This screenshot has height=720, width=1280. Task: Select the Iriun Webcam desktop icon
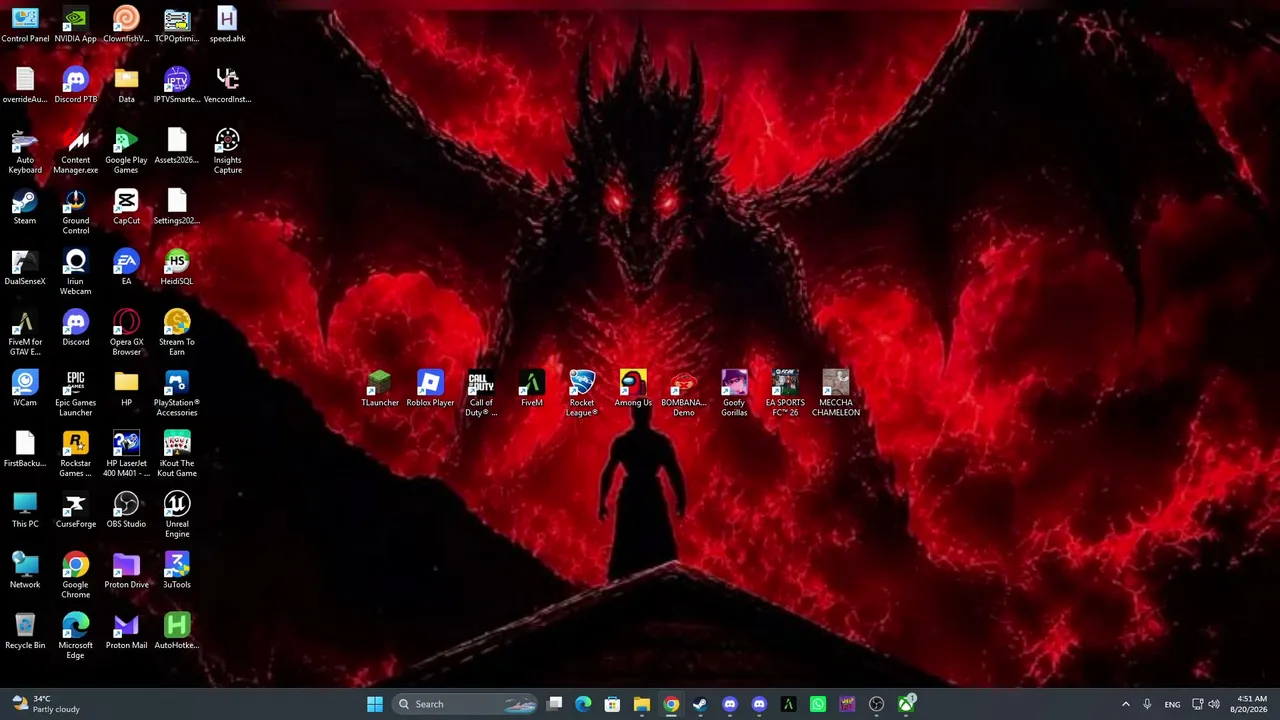point(76,273)
